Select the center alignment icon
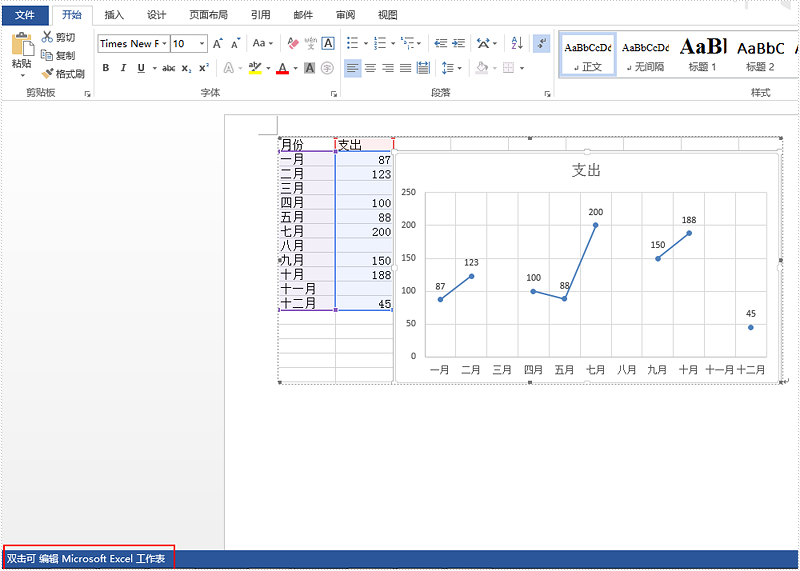This screenshot has height=571, width=800. (370, 68)
